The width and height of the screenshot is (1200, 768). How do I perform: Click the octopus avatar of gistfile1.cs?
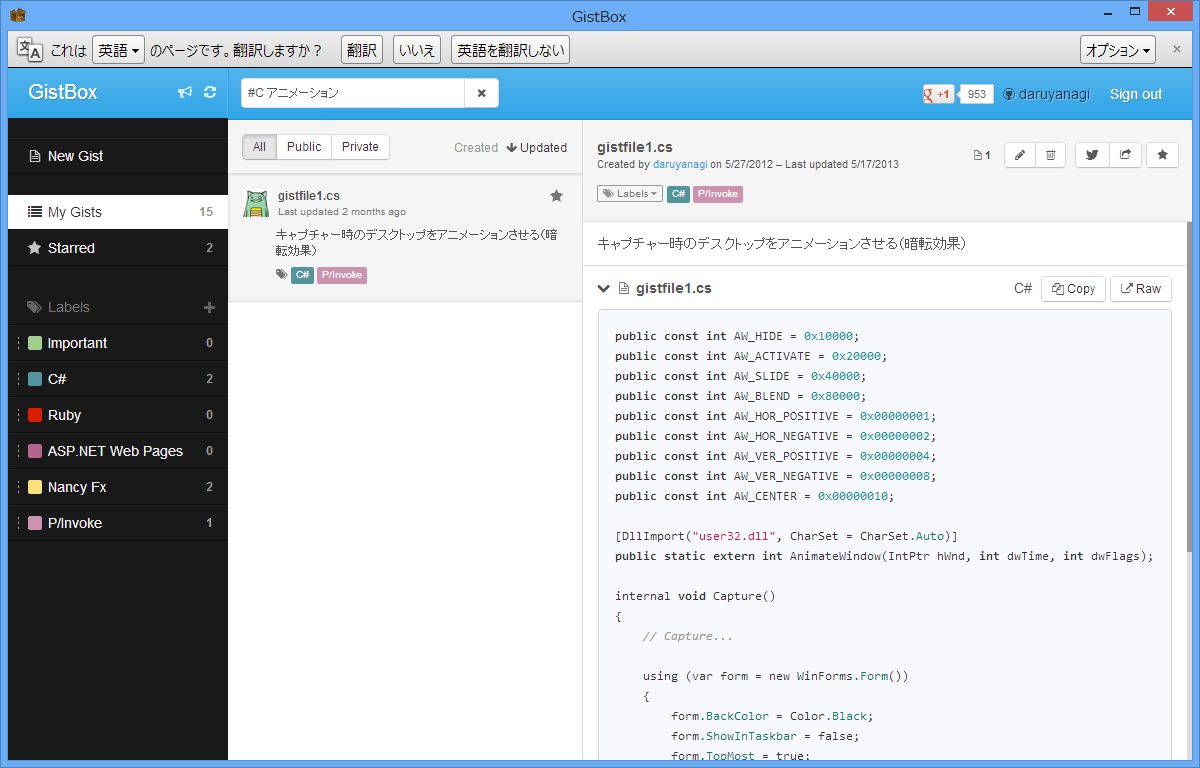[258, 200]
